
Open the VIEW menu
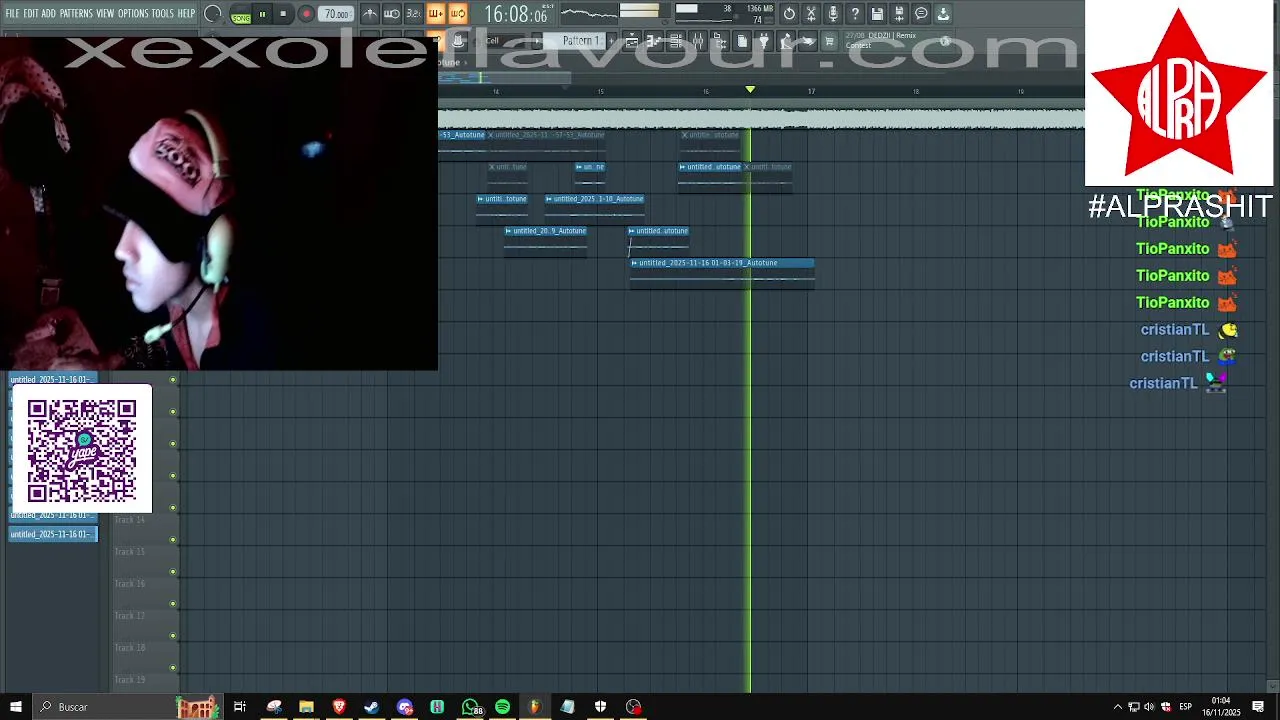(x=105, y=14)
